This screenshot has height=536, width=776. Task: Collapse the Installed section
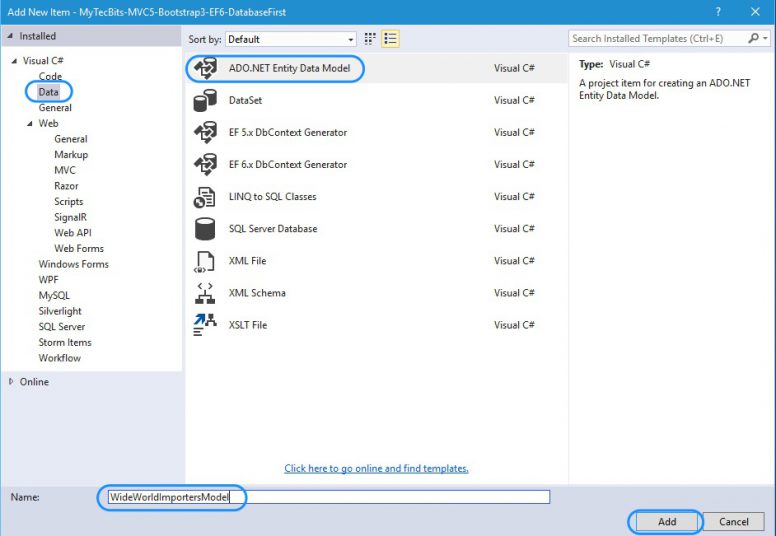(10, 36)
